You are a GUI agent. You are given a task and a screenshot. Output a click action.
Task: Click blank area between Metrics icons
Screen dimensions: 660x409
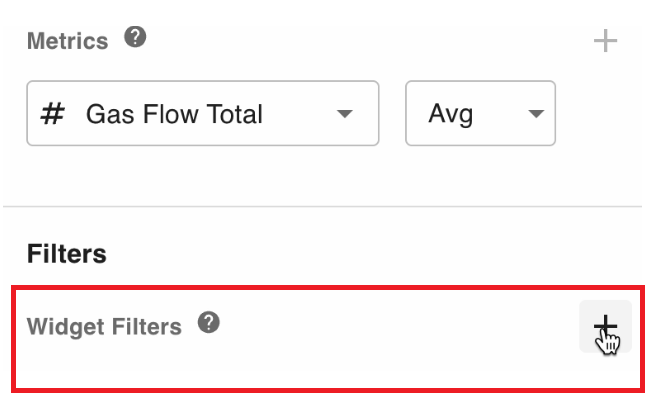click(x=370, y=41)
